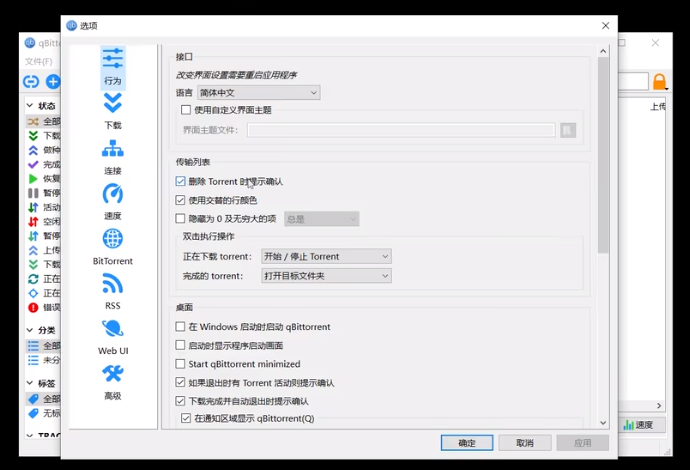Screen dimensions: 690x470
Task: Click 取消 to cancel options
Action: pyautogui.click(x=525, y=443)
